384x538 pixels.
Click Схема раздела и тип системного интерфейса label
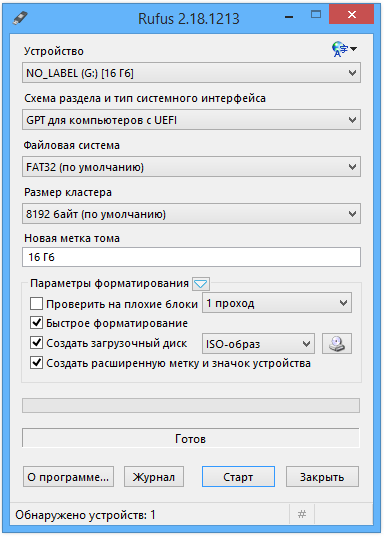point(145,98)
